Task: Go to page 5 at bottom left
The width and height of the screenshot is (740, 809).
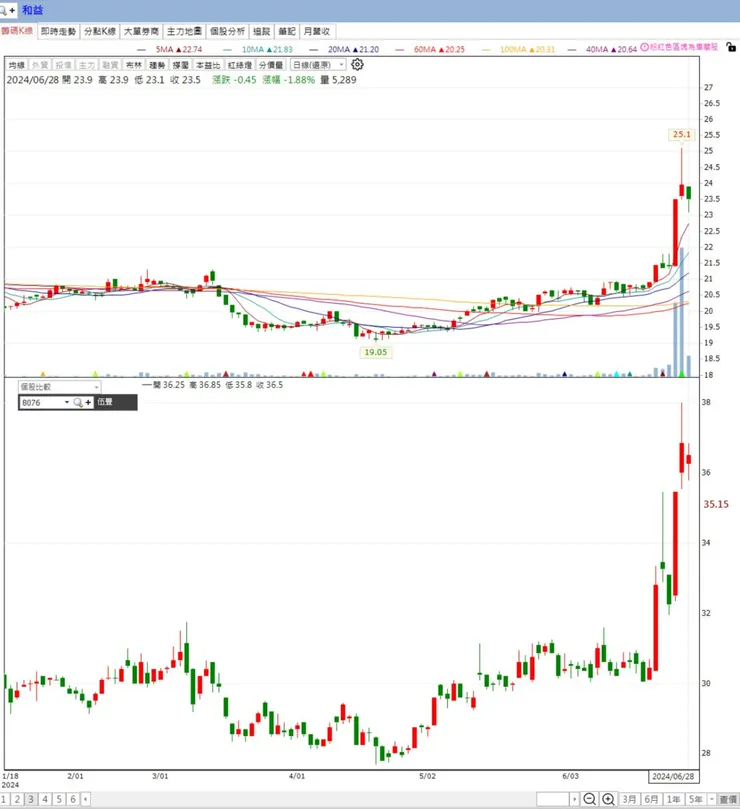Action: pyautogui.click(x=59, y=799)
